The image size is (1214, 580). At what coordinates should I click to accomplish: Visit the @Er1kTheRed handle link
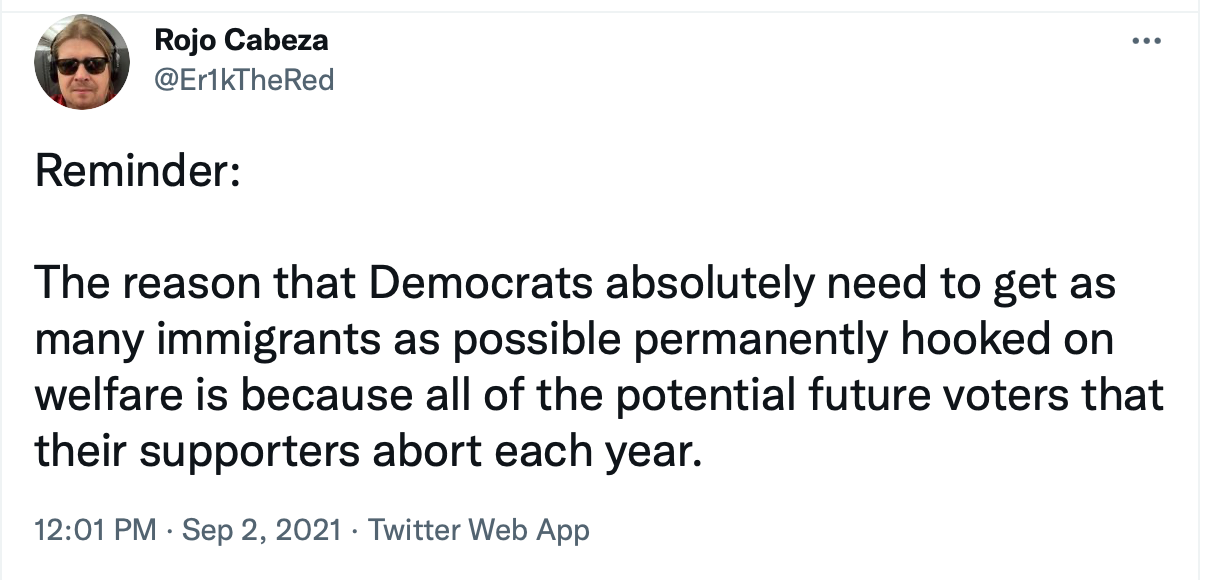click(244, 80)
